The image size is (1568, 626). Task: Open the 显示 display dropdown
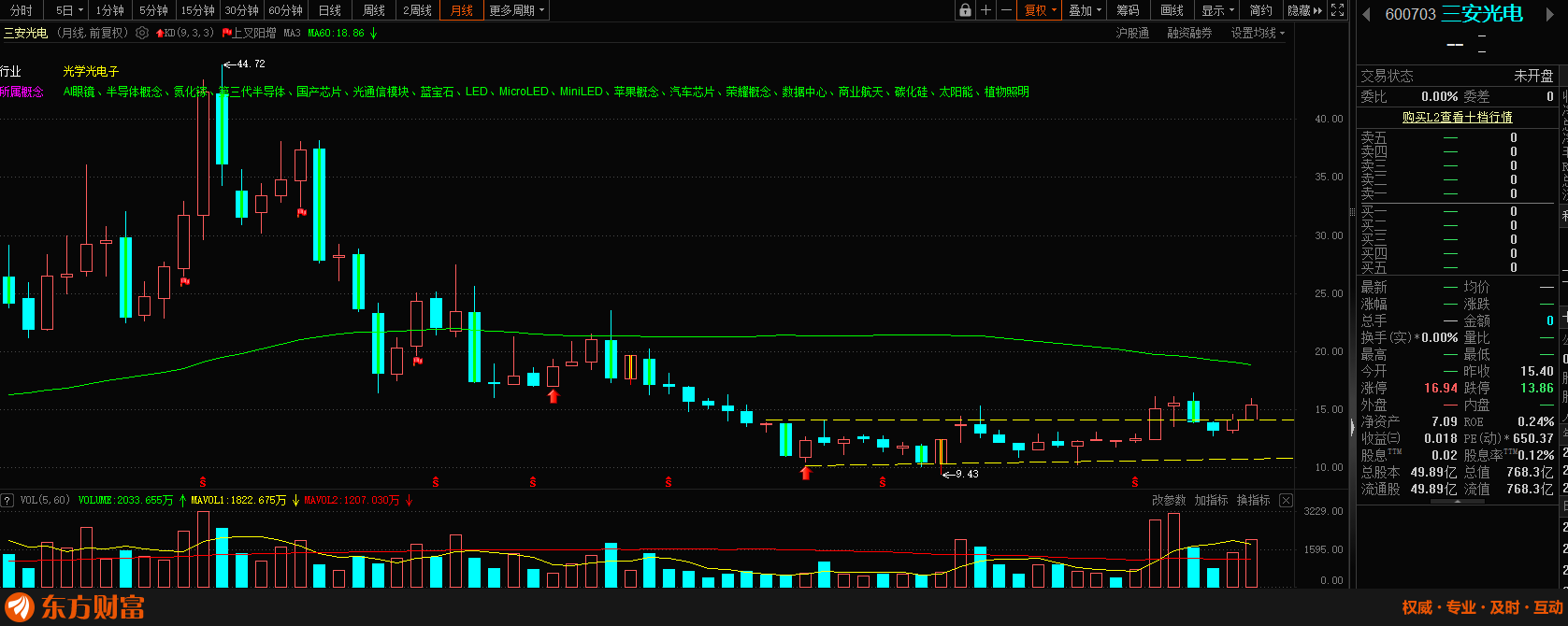click(1218, 10)
